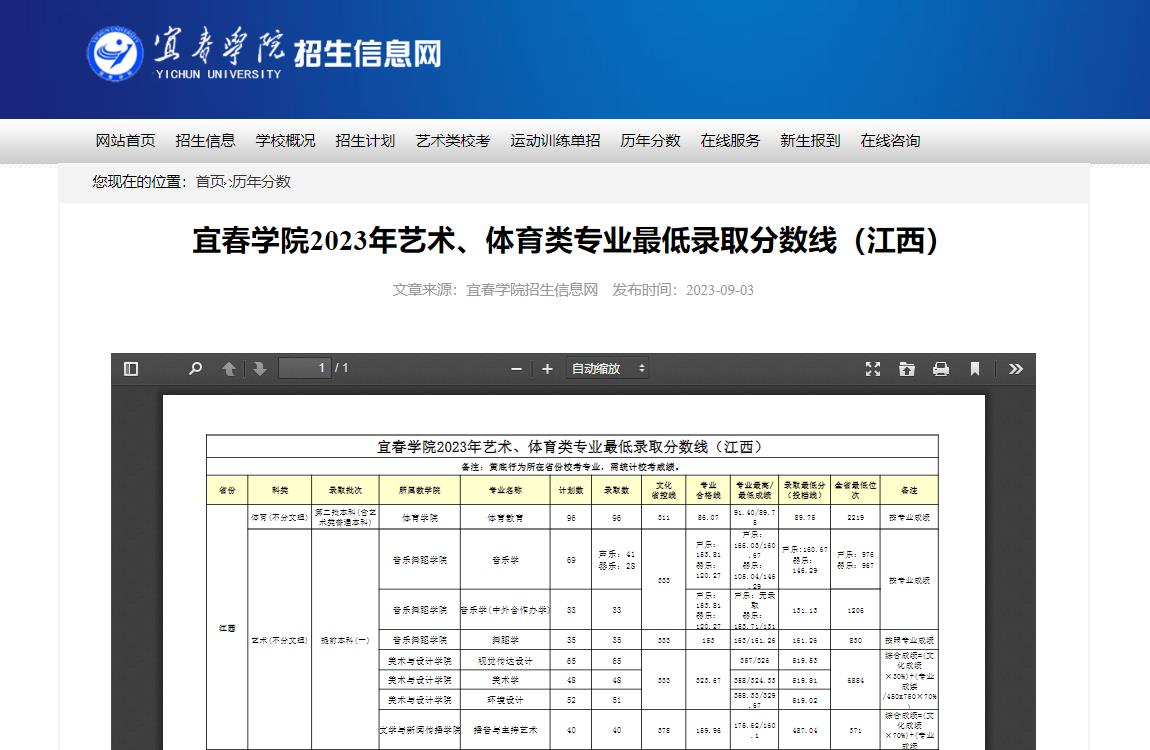Click the 美术学 major cell
This screenshot has height=750, width=1150.
505,680
